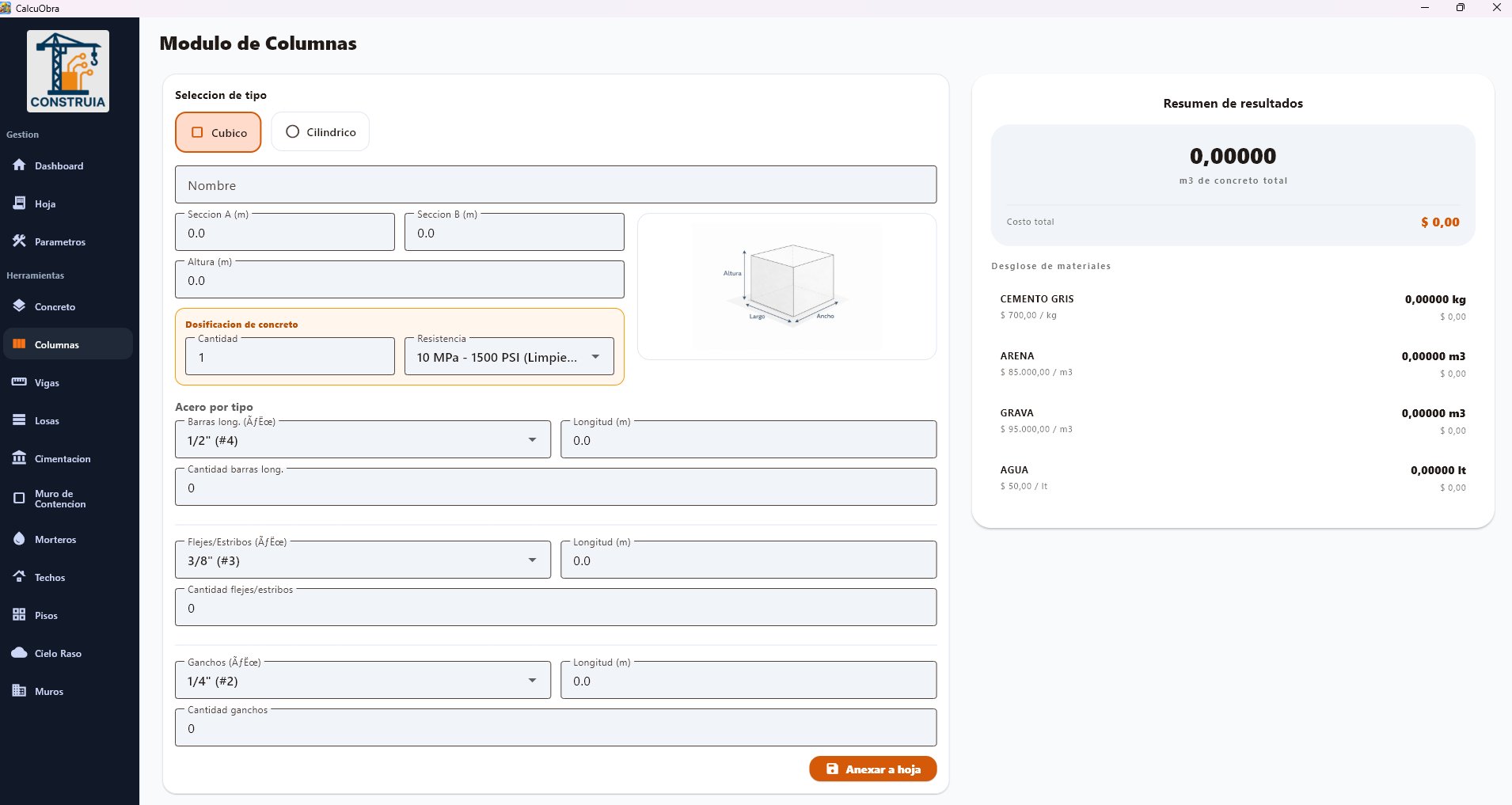Click the Altura (m) input field
The height and width of the screenshot is (805, 1512).
click(x=399, y=280)
